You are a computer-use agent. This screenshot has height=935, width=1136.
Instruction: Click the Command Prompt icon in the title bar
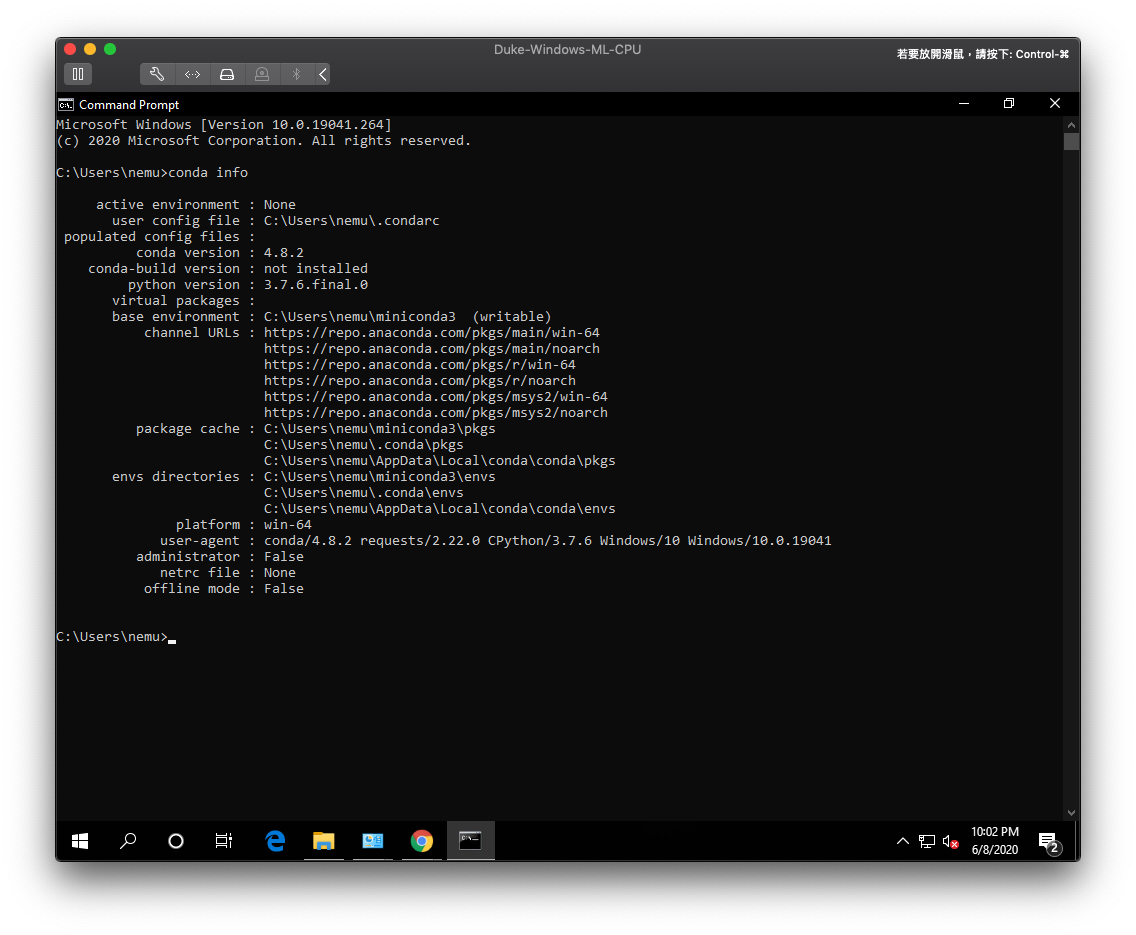(x=66, y=103)
